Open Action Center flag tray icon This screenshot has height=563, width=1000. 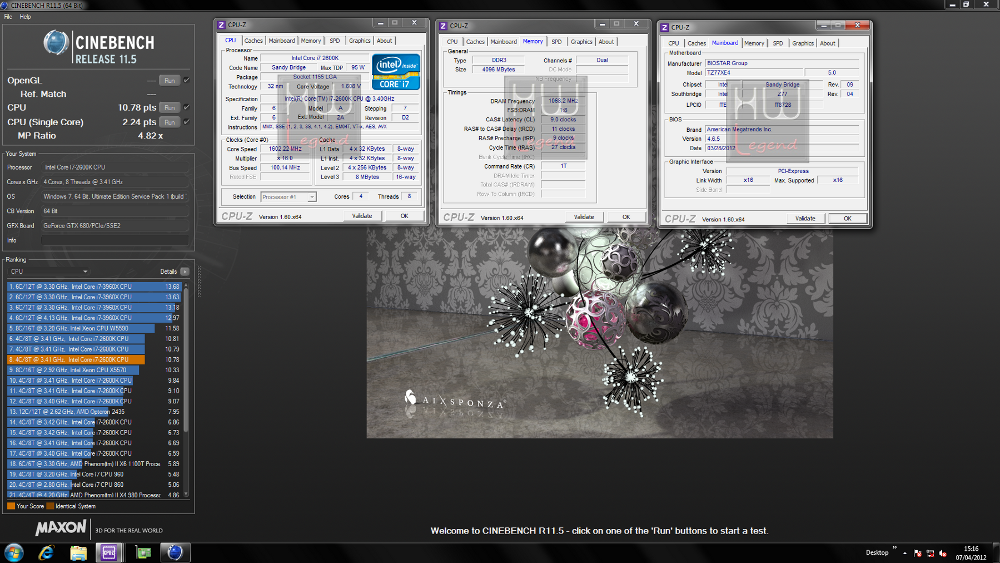[918, 553]
